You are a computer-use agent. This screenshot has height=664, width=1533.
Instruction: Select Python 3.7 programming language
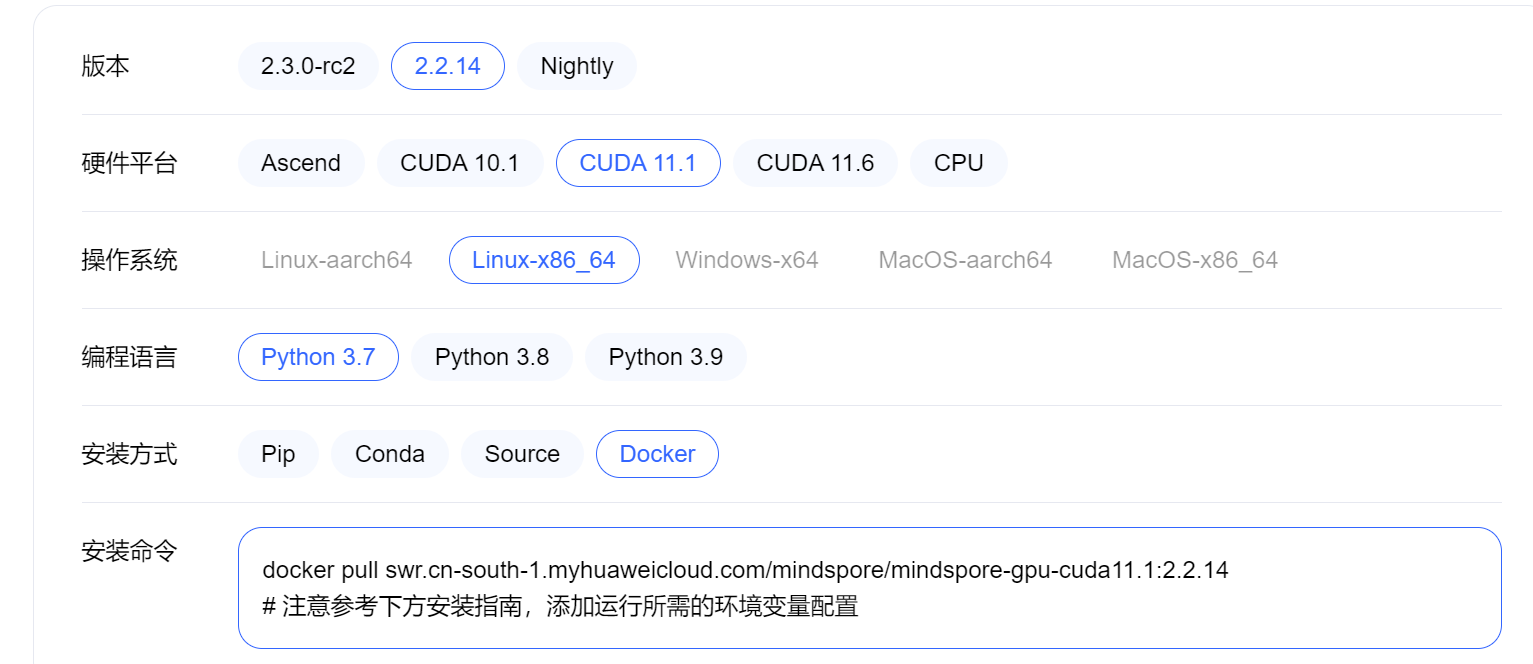(x=318, y=356)
